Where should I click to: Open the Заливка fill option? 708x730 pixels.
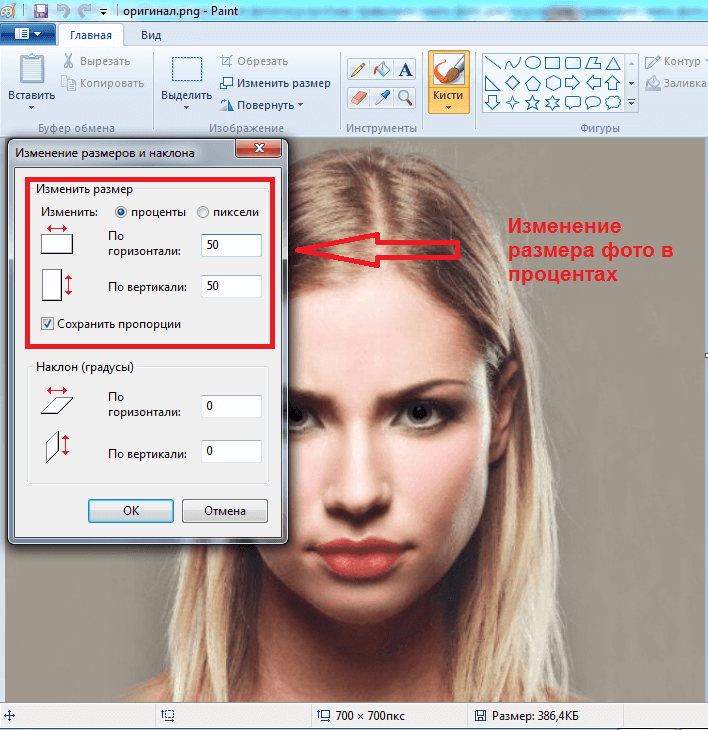tap(676, 83)
